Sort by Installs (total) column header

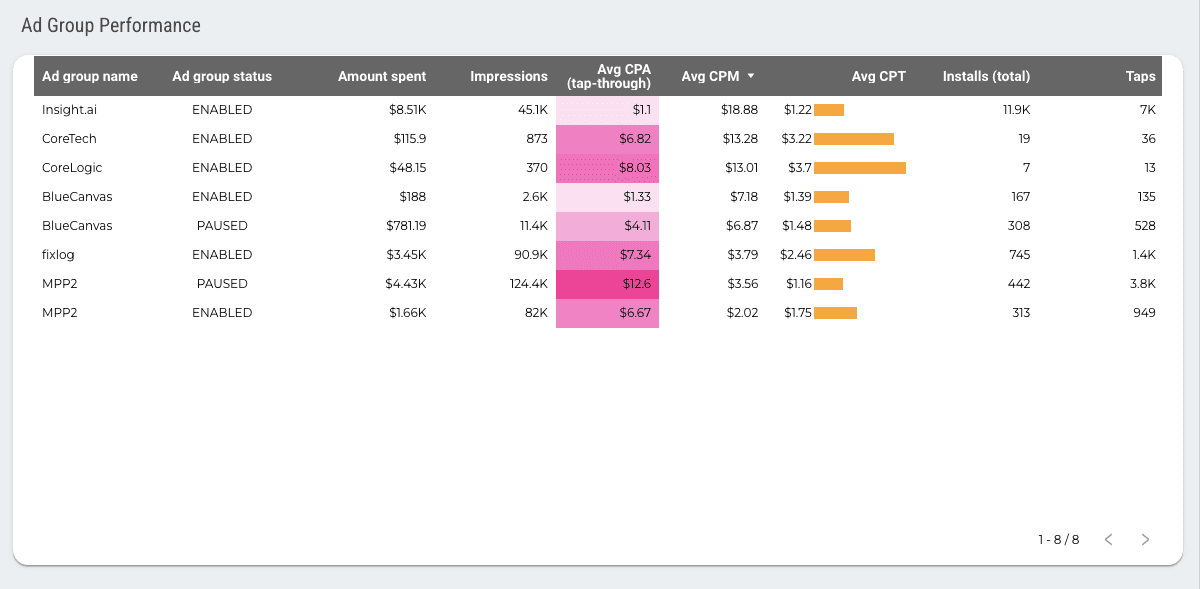click(986, 76)
